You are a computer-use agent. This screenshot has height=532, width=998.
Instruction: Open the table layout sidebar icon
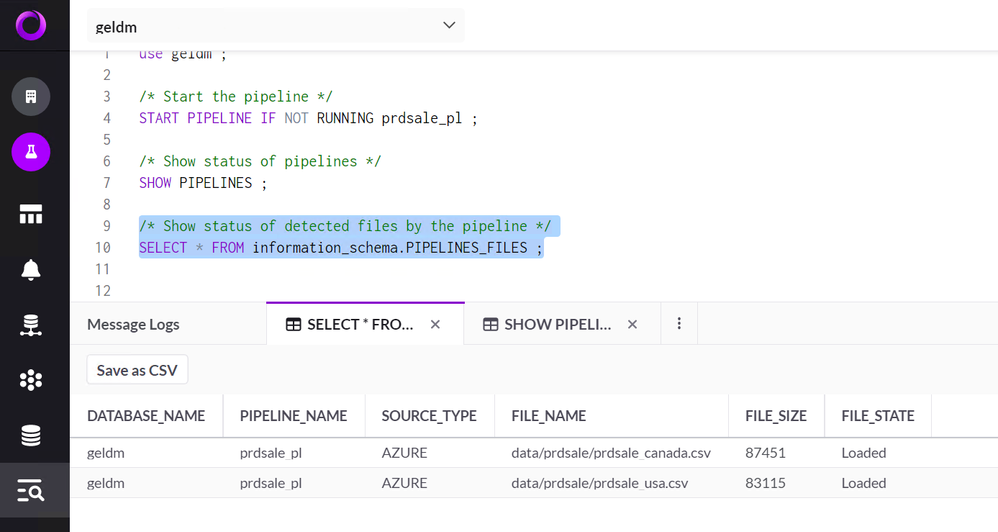point(31,214)
